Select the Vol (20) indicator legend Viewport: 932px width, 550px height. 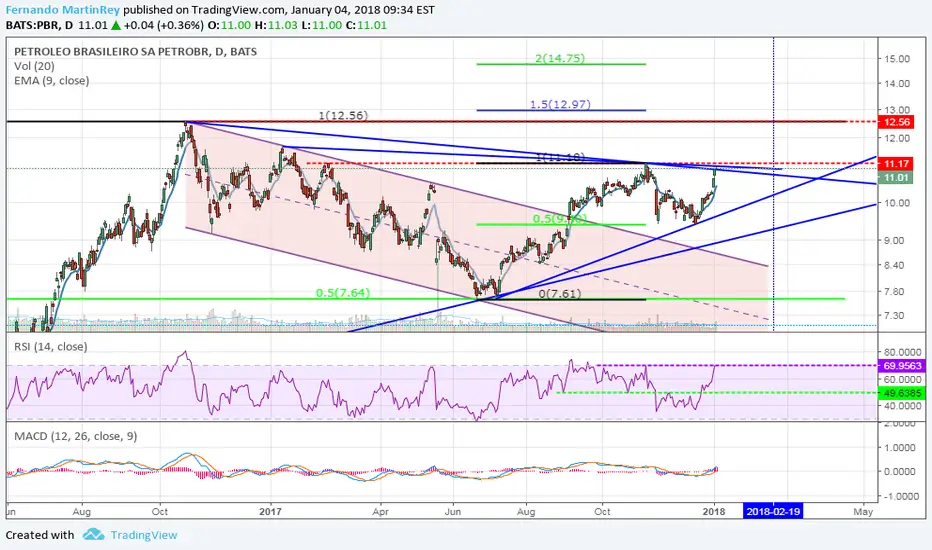pos(34,66)
